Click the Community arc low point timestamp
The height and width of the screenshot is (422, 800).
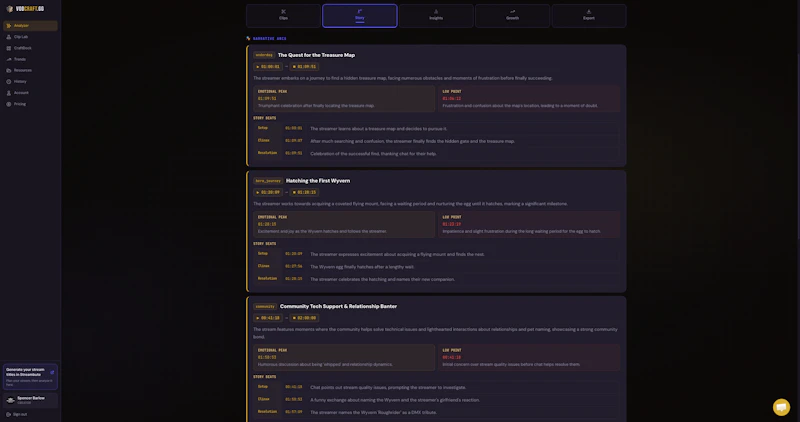pos(452,357)
